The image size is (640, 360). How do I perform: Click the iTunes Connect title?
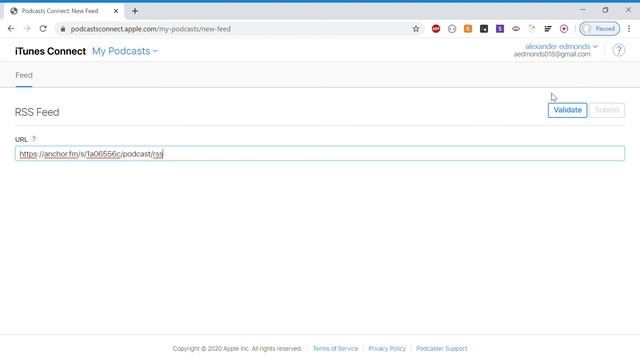click(x=50, y=51)
